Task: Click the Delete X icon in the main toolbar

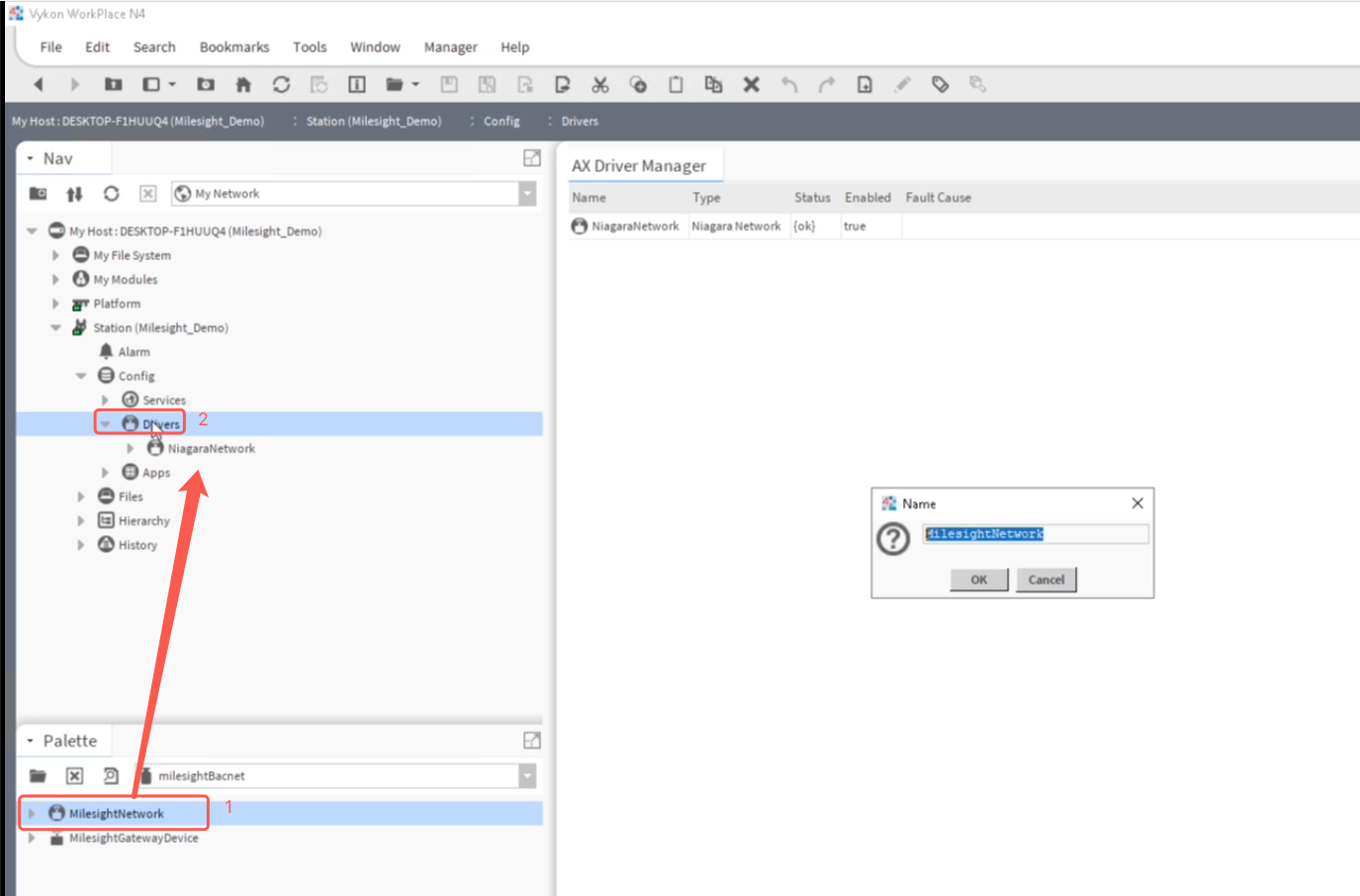Action: (x=752, y=85)
